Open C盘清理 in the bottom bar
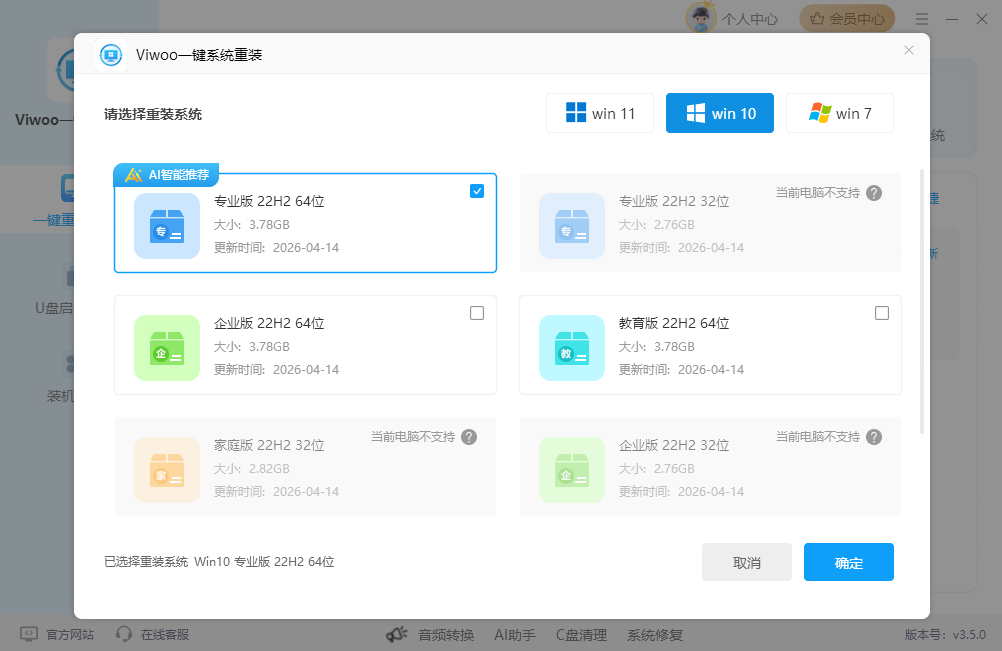 click(x=581, y=635)
